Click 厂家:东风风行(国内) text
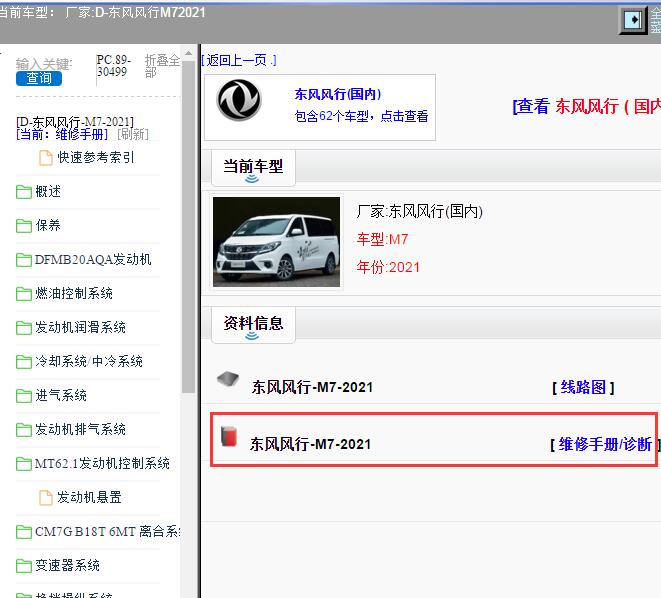This screenshot has height=598, width=661. tap(419, 211)
